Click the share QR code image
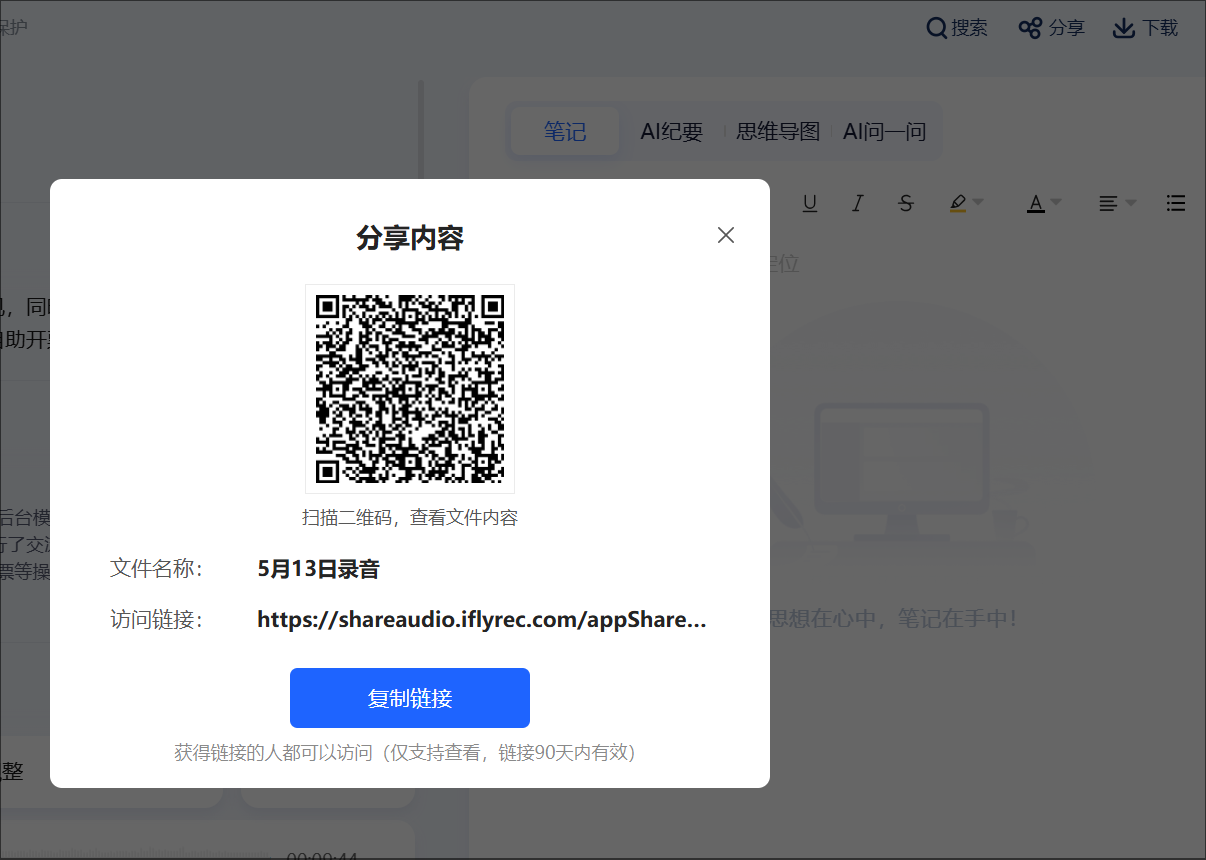Screen dimensions: 1206x860 point(410,389)
